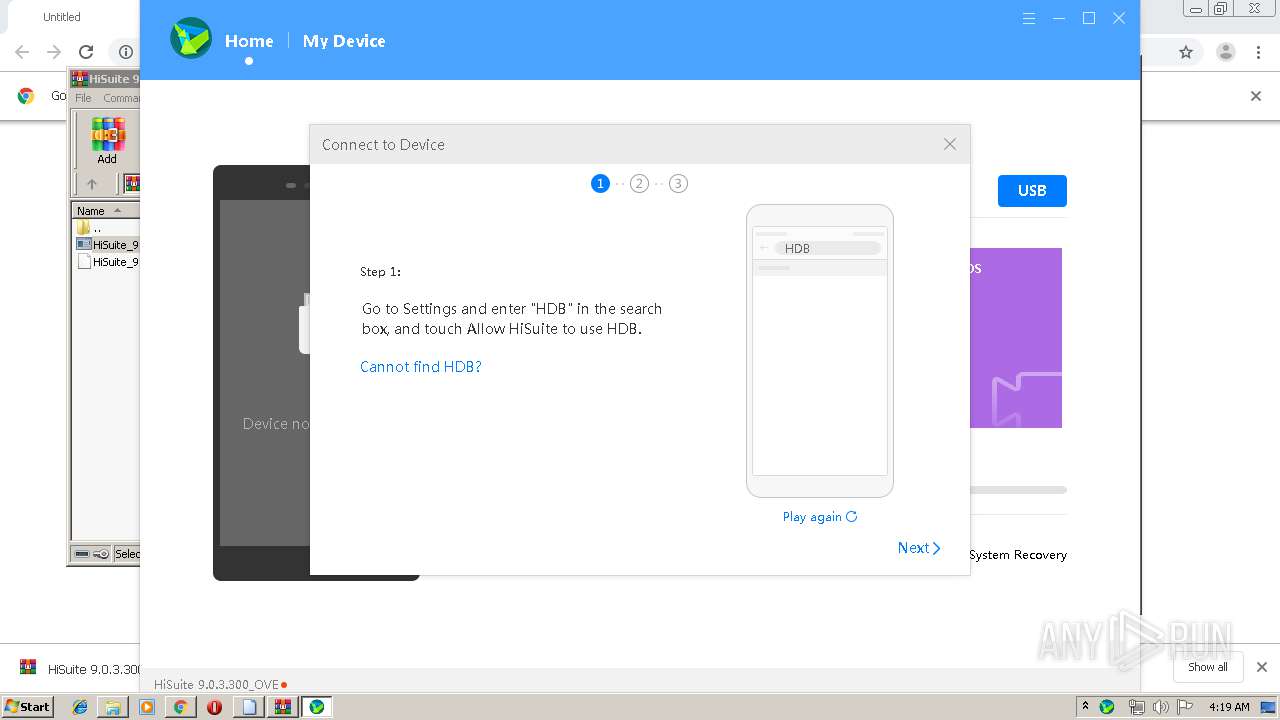Image resolution: width=1280 pixels, height=720 pixels.
Task: Click the 4:19 AM system clock
Action: coord(1229,707)
